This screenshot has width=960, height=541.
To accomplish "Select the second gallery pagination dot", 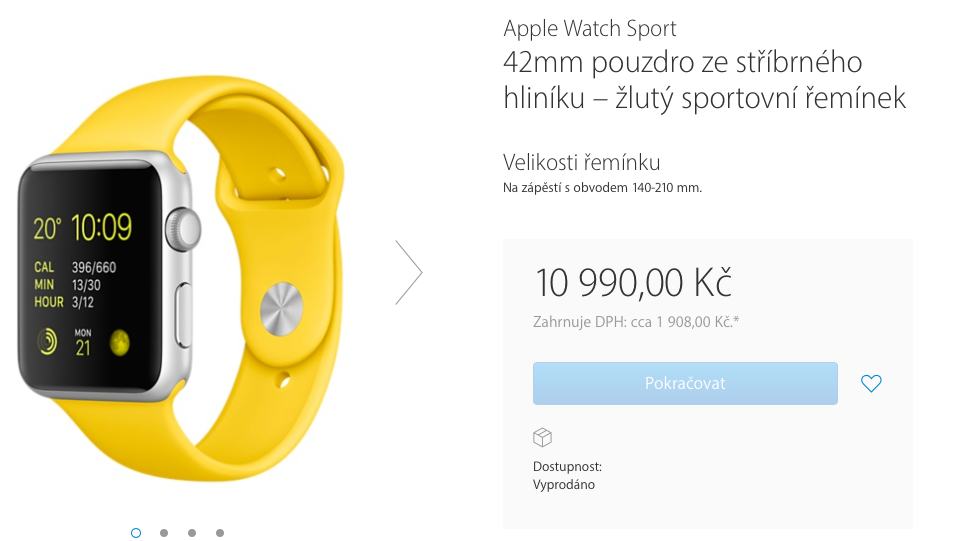I will click(x=163, y=533).
